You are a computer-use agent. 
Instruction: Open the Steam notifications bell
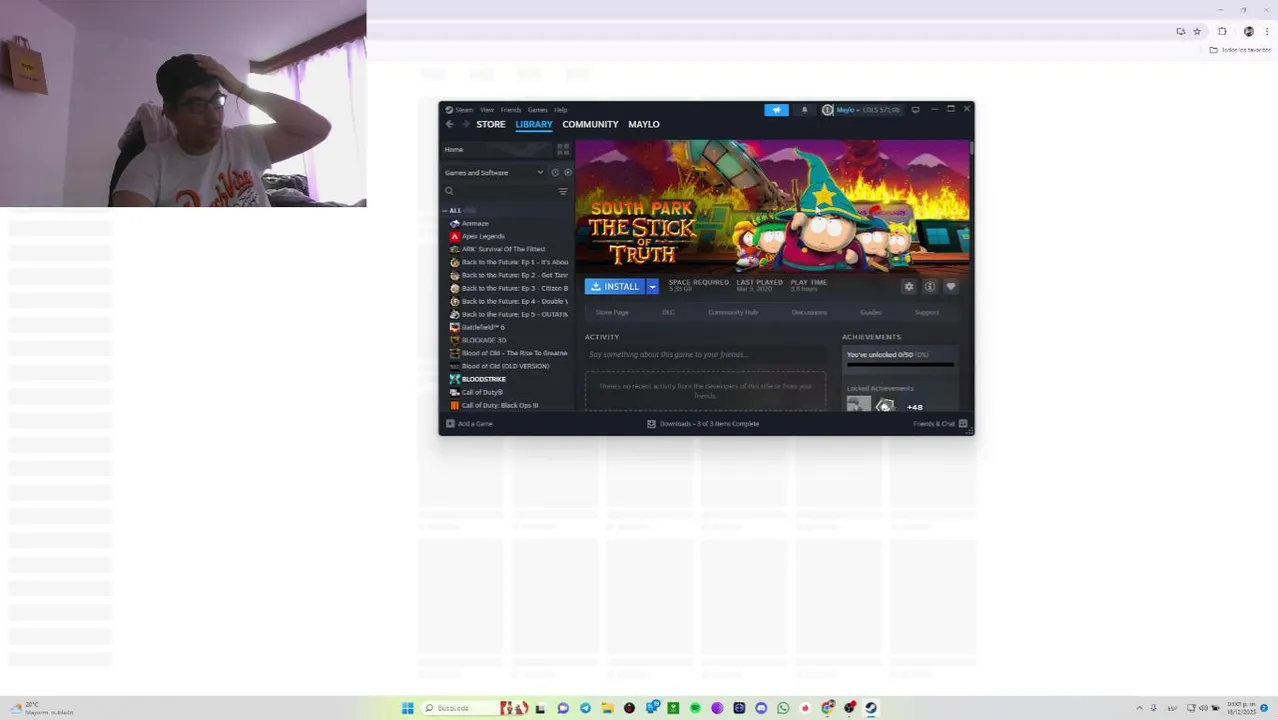[804, 110]
